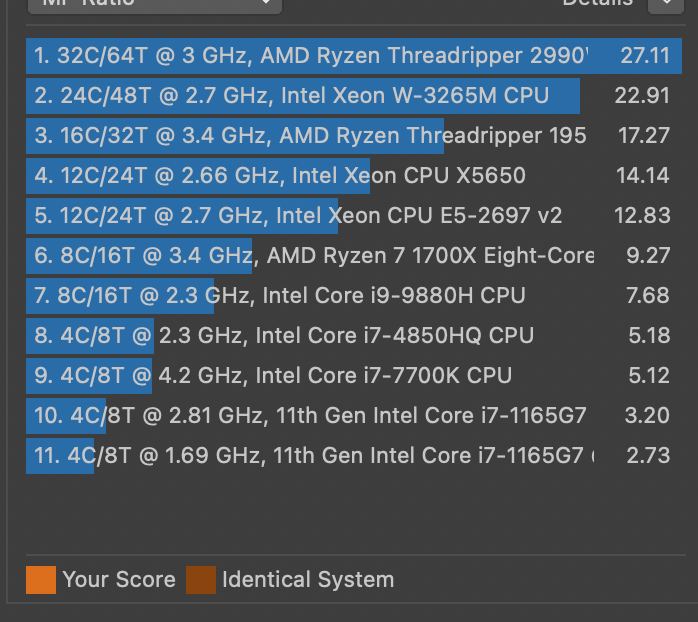Click the 12.83 score value
Screen dimensions: 698x622
coord(642,215)
